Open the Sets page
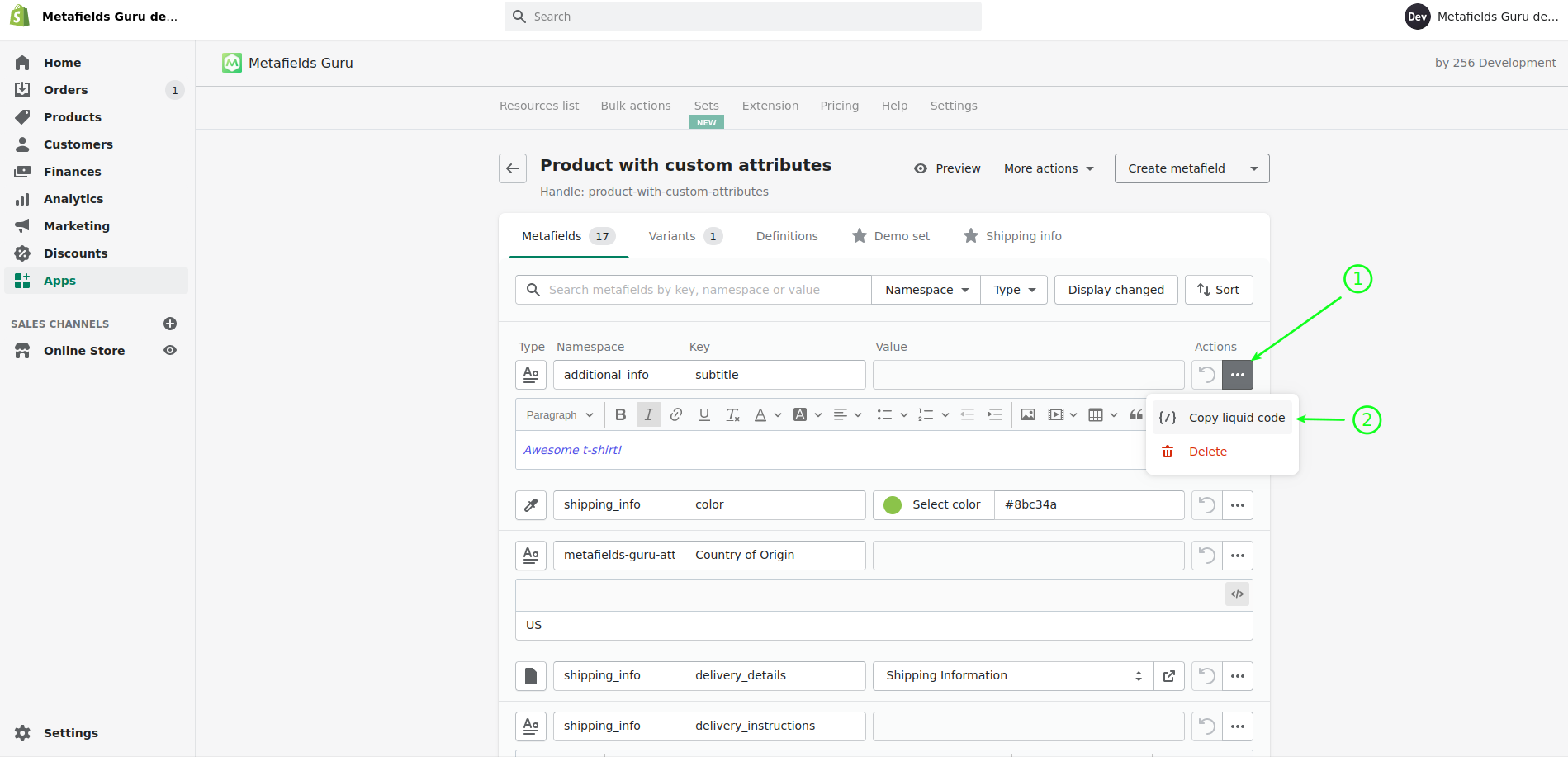Screen dimensions: 1568x757 pos(706,106)
